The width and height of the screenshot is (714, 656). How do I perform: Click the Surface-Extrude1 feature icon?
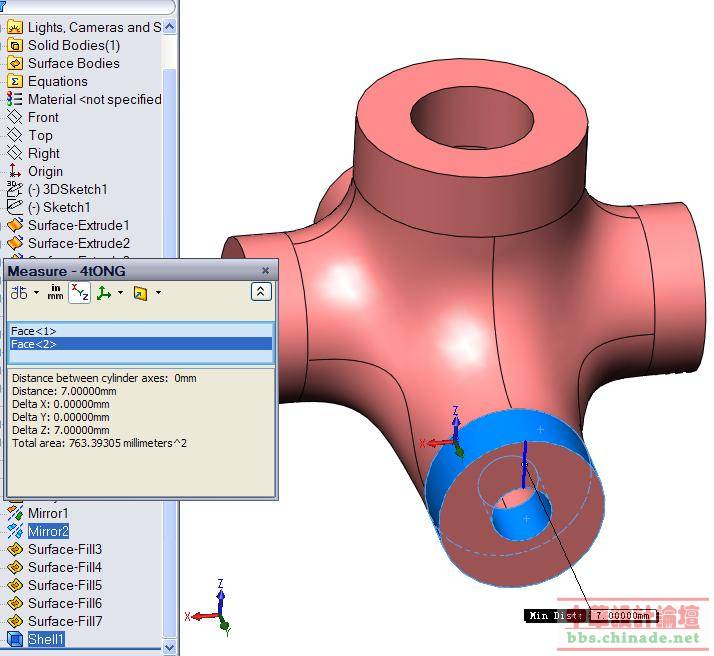click(x=14, y=225)
